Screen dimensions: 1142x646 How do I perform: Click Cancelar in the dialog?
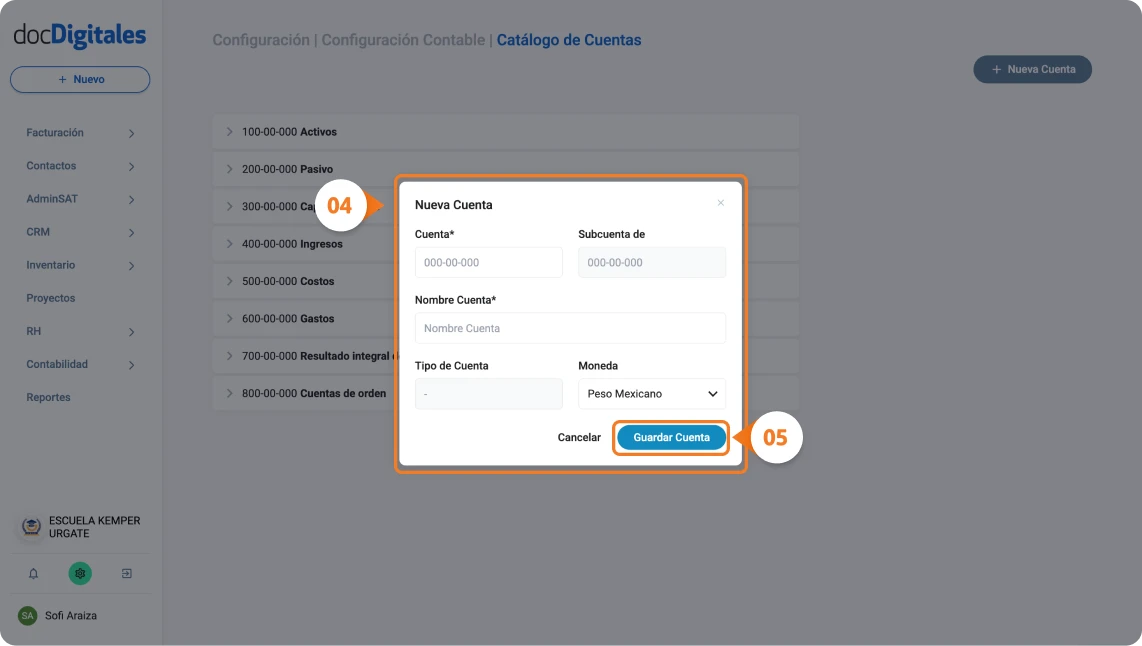(x=579, y=437)
